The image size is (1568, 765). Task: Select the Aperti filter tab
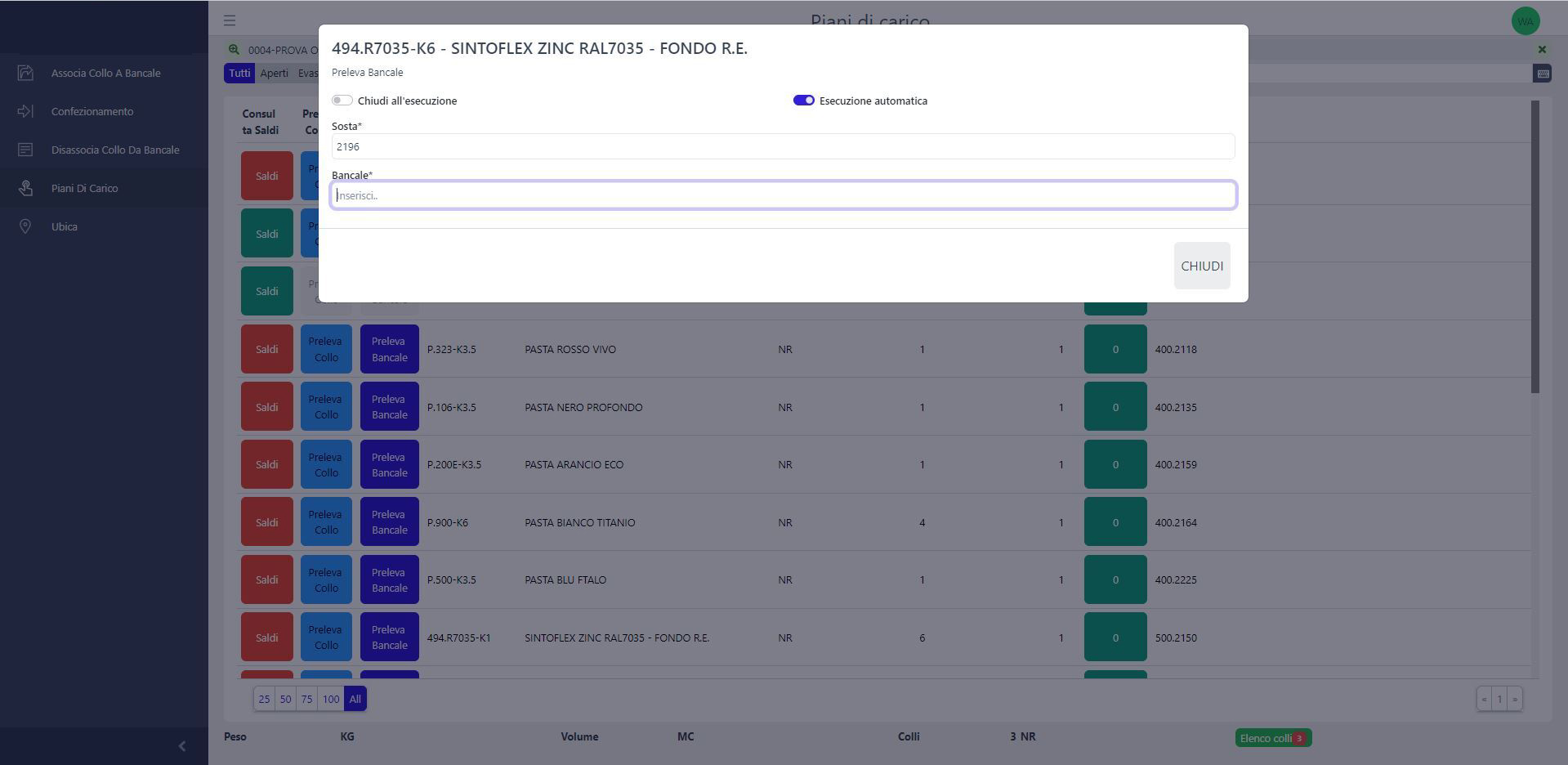[274, 74]
